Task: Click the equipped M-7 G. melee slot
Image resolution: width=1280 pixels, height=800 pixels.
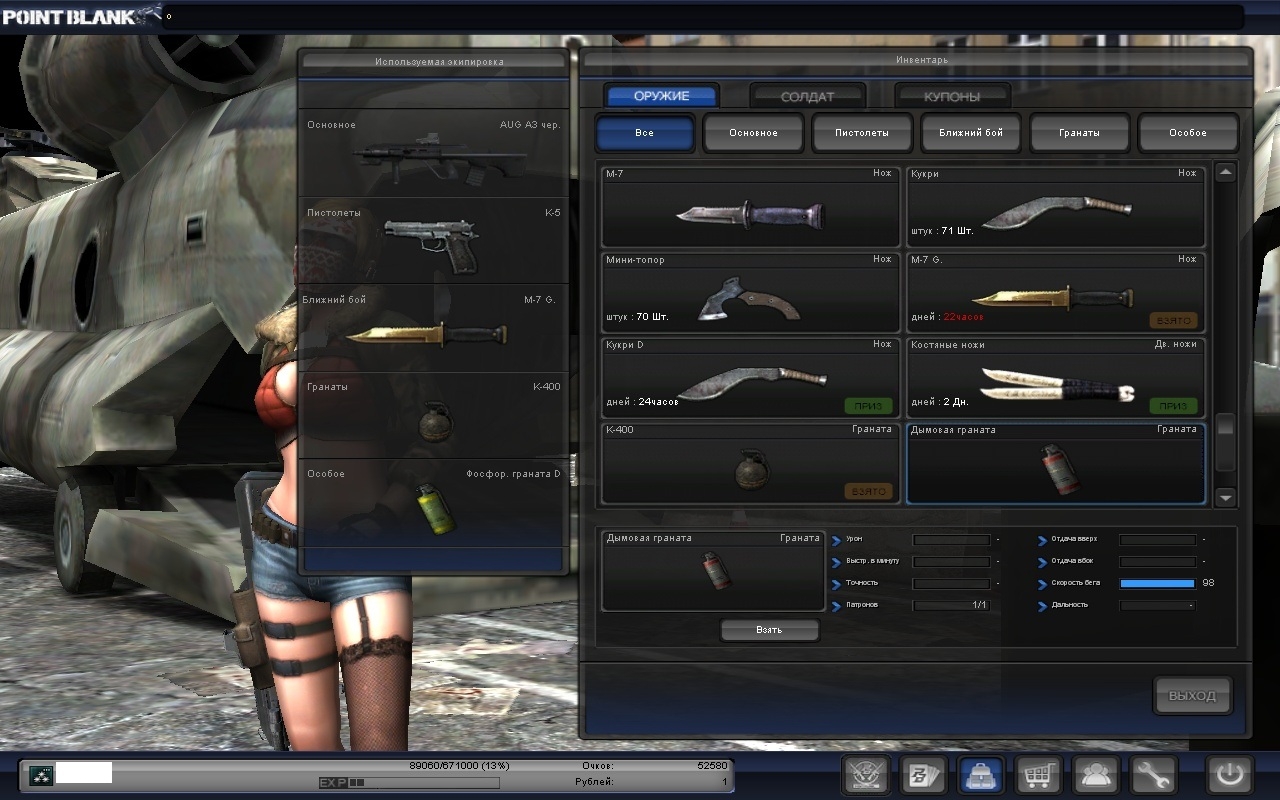Action: 435,328
